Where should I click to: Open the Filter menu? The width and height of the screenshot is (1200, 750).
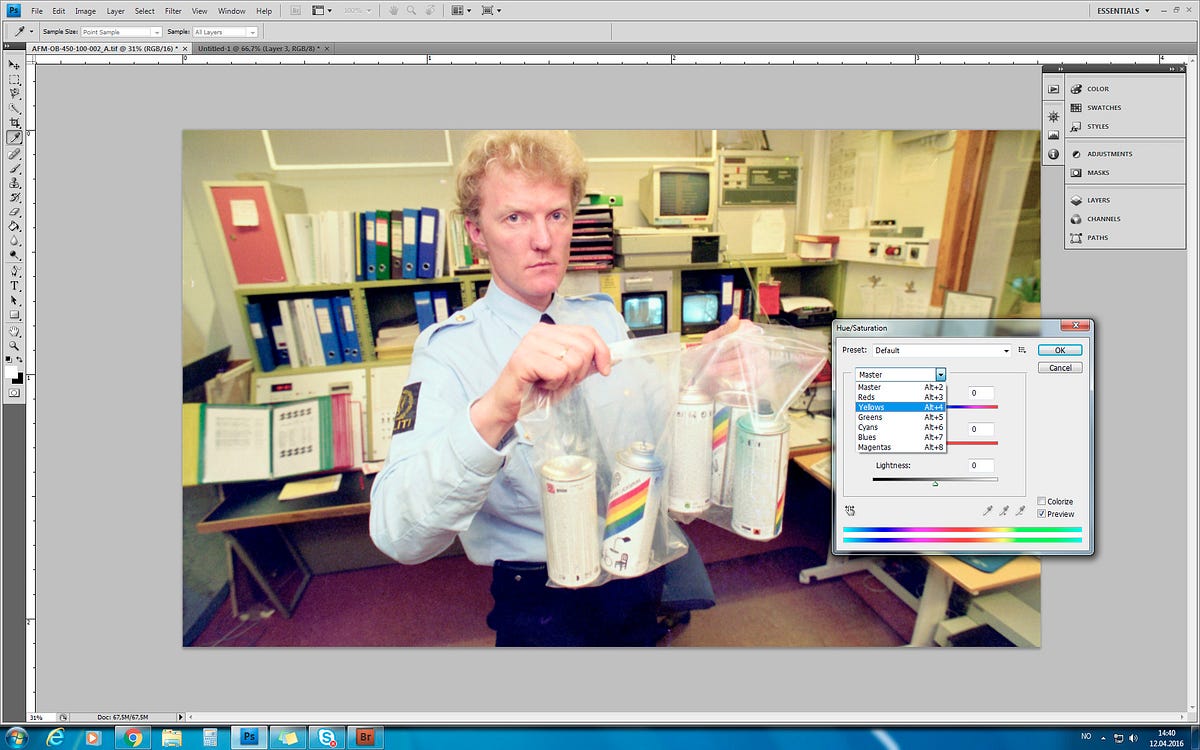[173, 11]
